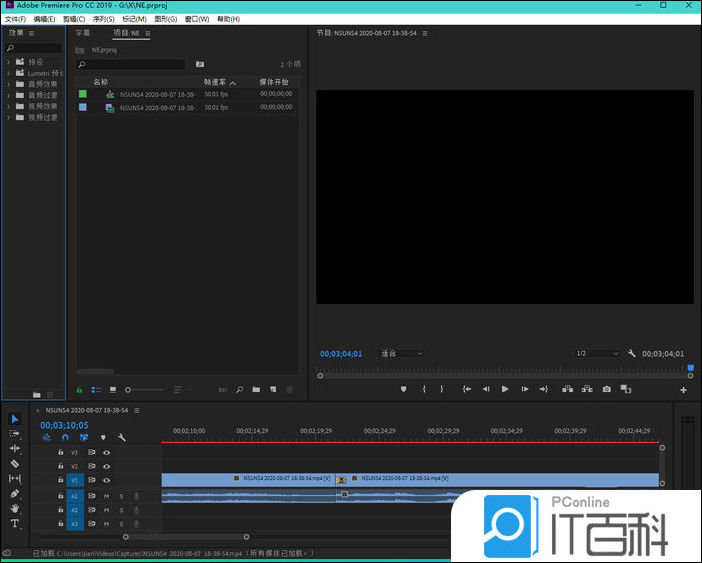Click the Export Frame camera icon

[x=606, y=389]
